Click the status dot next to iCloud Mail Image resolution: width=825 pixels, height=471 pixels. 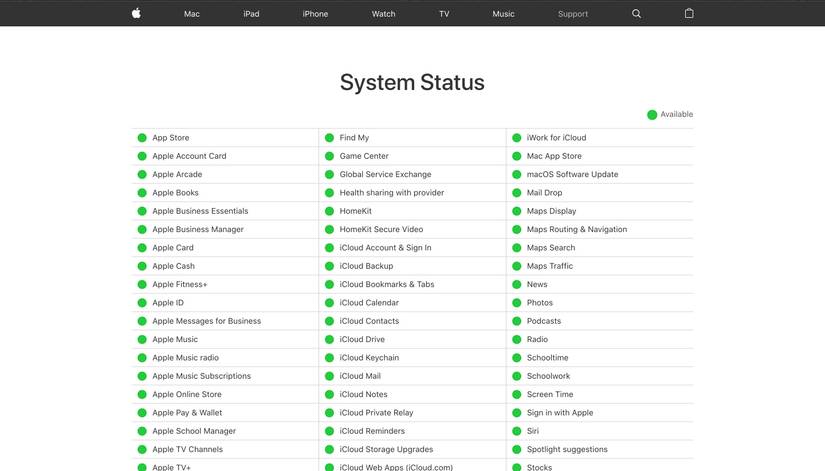[x=329, y=376]
